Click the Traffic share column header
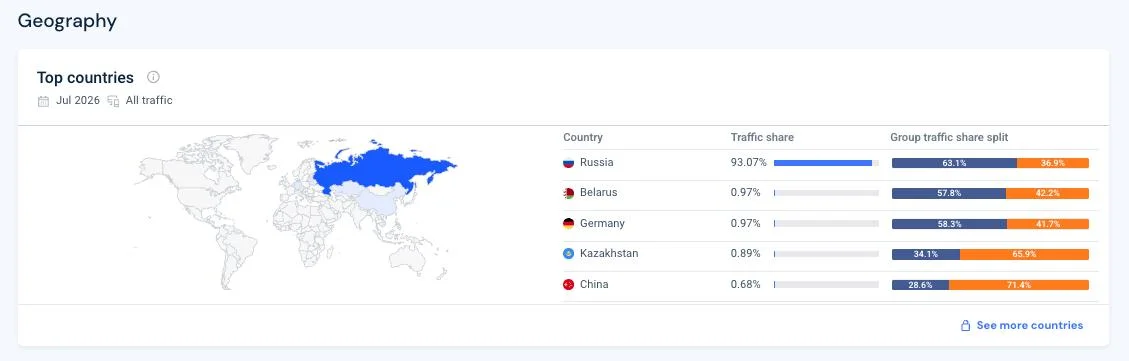Viewport: 1129px width, 361px height. [762, 137]
